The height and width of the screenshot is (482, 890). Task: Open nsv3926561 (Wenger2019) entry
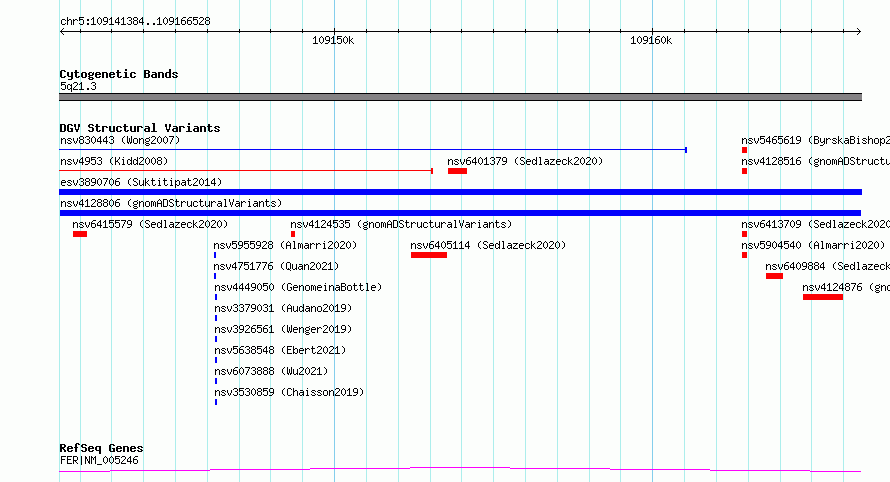(283, 329)
